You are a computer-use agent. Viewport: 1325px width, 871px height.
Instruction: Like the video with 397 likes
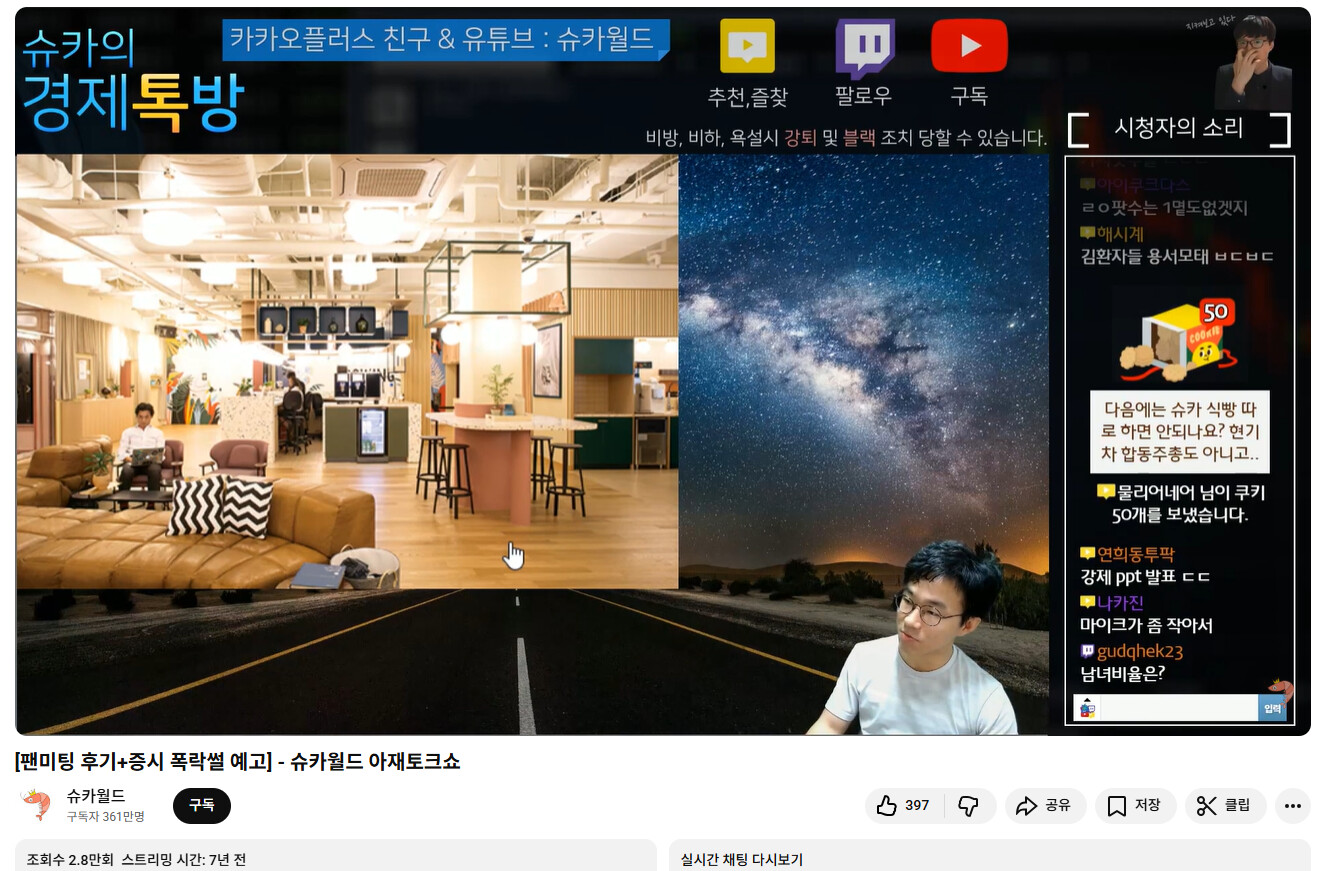click(x=904, y=805)
